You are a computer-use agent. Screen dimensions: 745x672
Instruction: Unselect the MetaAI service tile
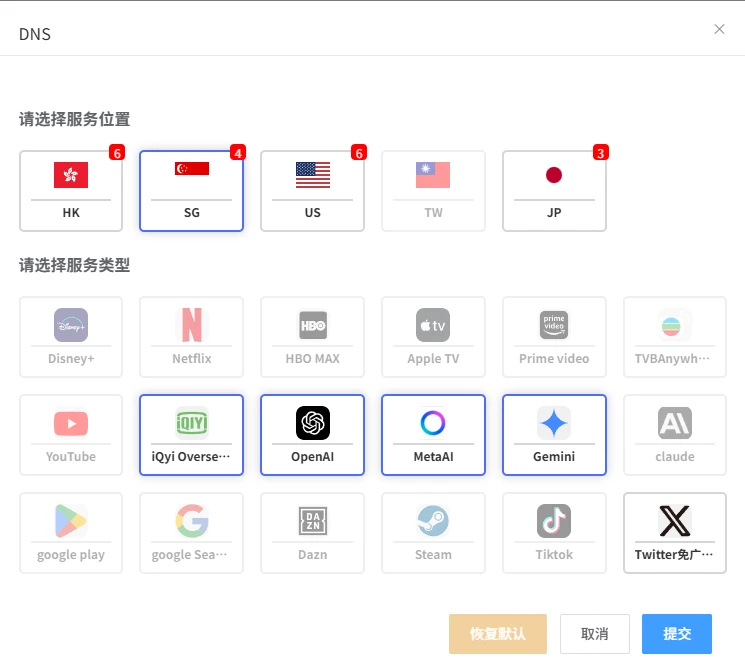click(433, 434)
